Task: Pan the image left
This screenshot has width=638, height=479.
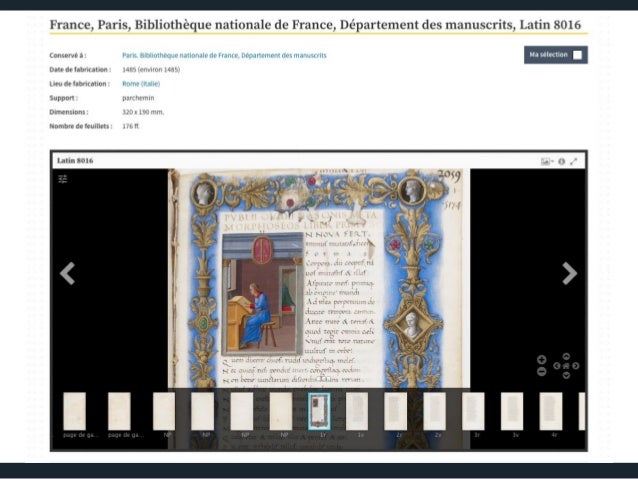Action: [557, 366]
